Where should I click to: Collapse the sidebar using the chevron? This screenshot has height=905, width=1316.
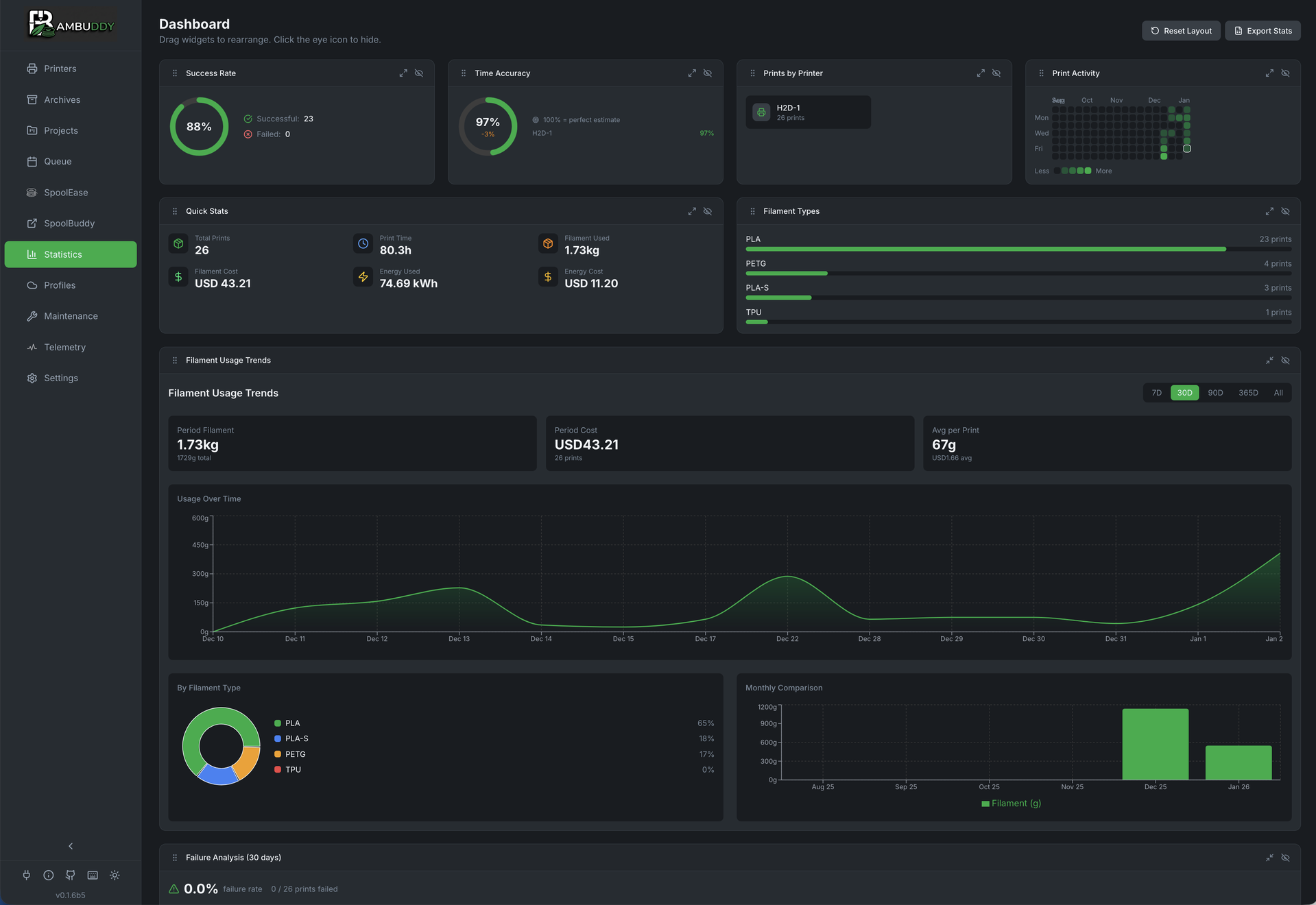coord(70,845)
